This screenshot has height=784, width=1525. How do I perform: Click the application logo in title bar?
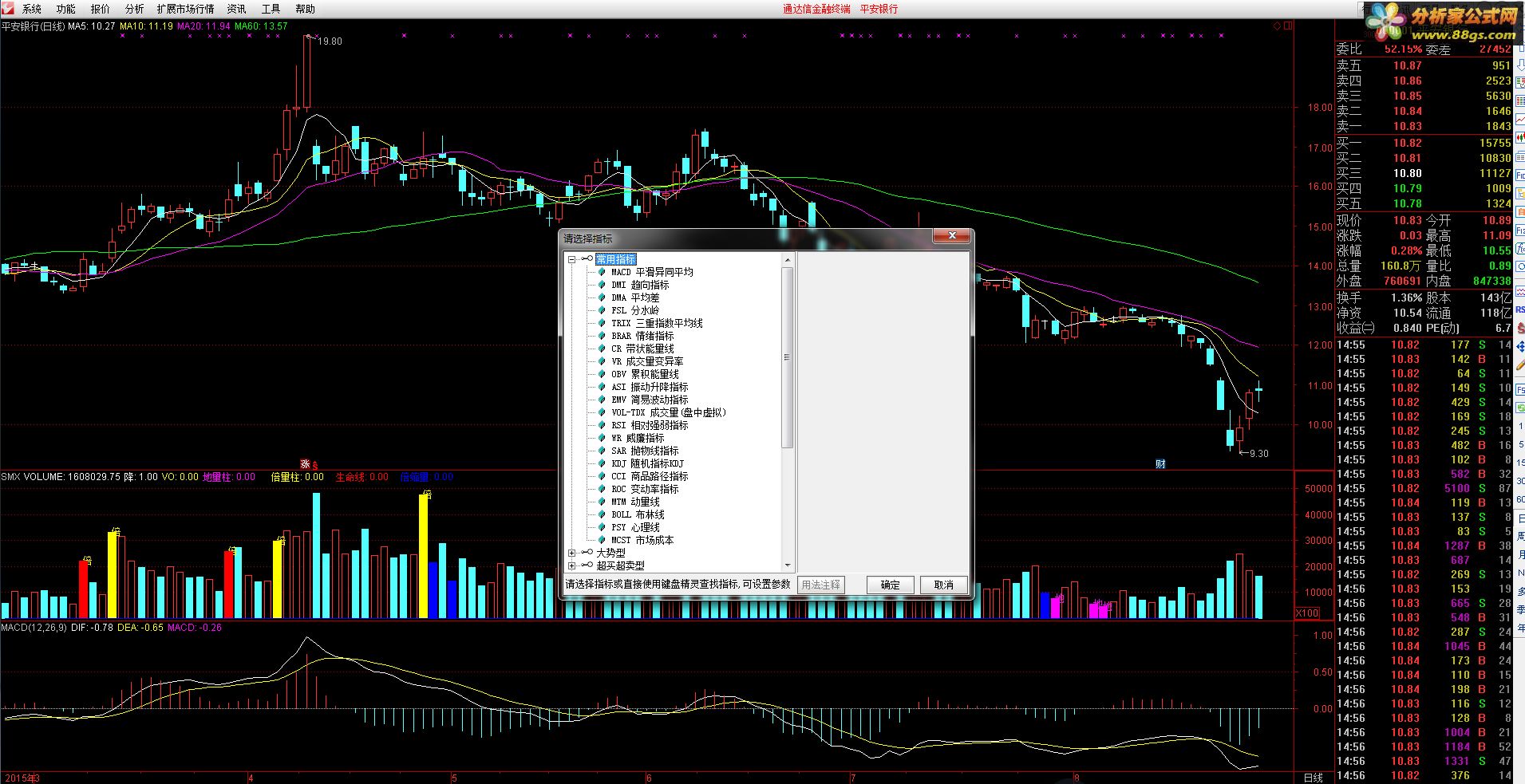8,8
